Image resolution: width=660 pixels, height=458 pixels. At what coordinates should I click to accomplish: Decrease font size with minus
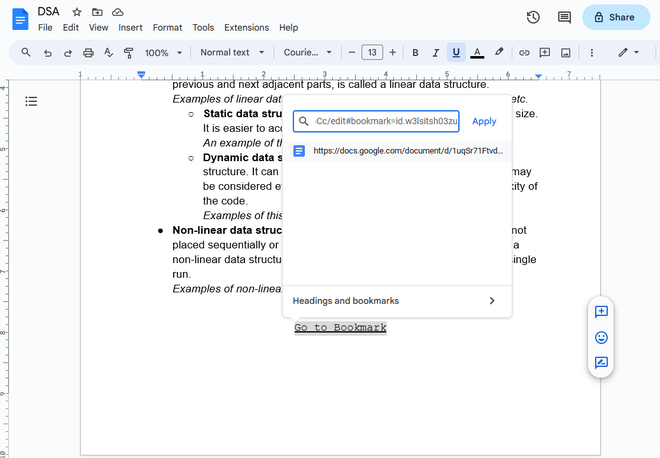click(x=352, y=53)
